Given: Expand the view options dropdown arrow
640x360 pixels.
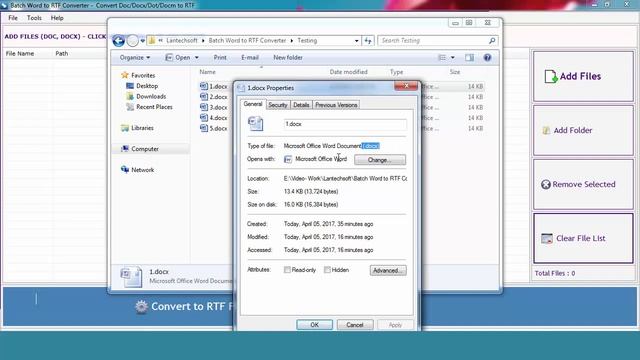Looking at the screenshot, I should tap(453, 58).
